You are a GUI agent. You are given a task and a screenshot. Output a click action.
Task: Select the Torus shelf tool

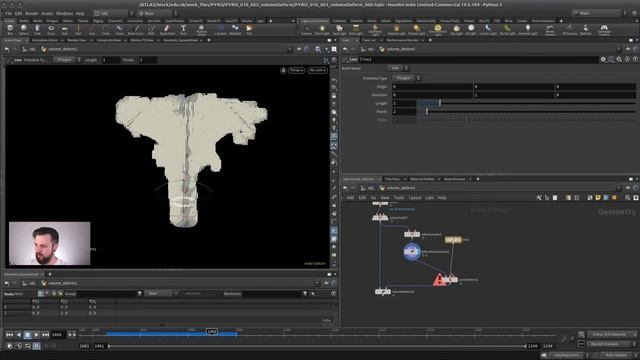(51, 29)
